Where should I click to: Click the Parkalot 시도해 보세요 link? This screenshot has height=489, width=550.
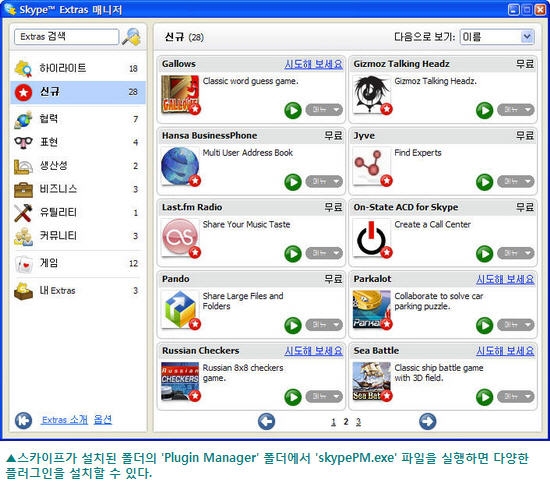point(505,279)
